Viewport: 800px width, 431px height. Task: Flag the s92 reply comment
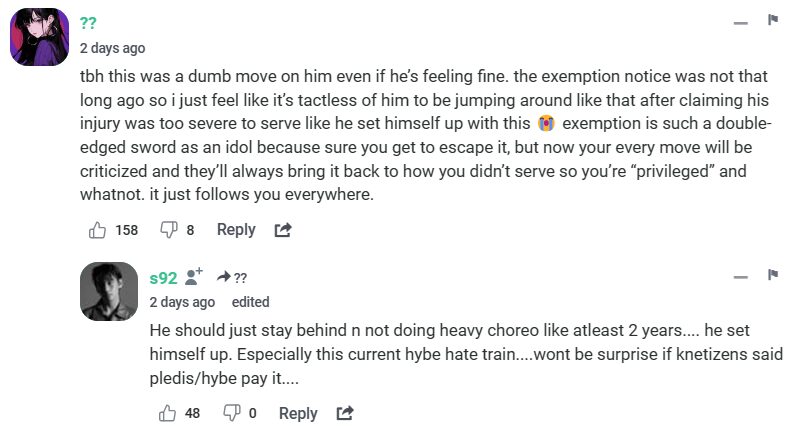tap(773, 275)
